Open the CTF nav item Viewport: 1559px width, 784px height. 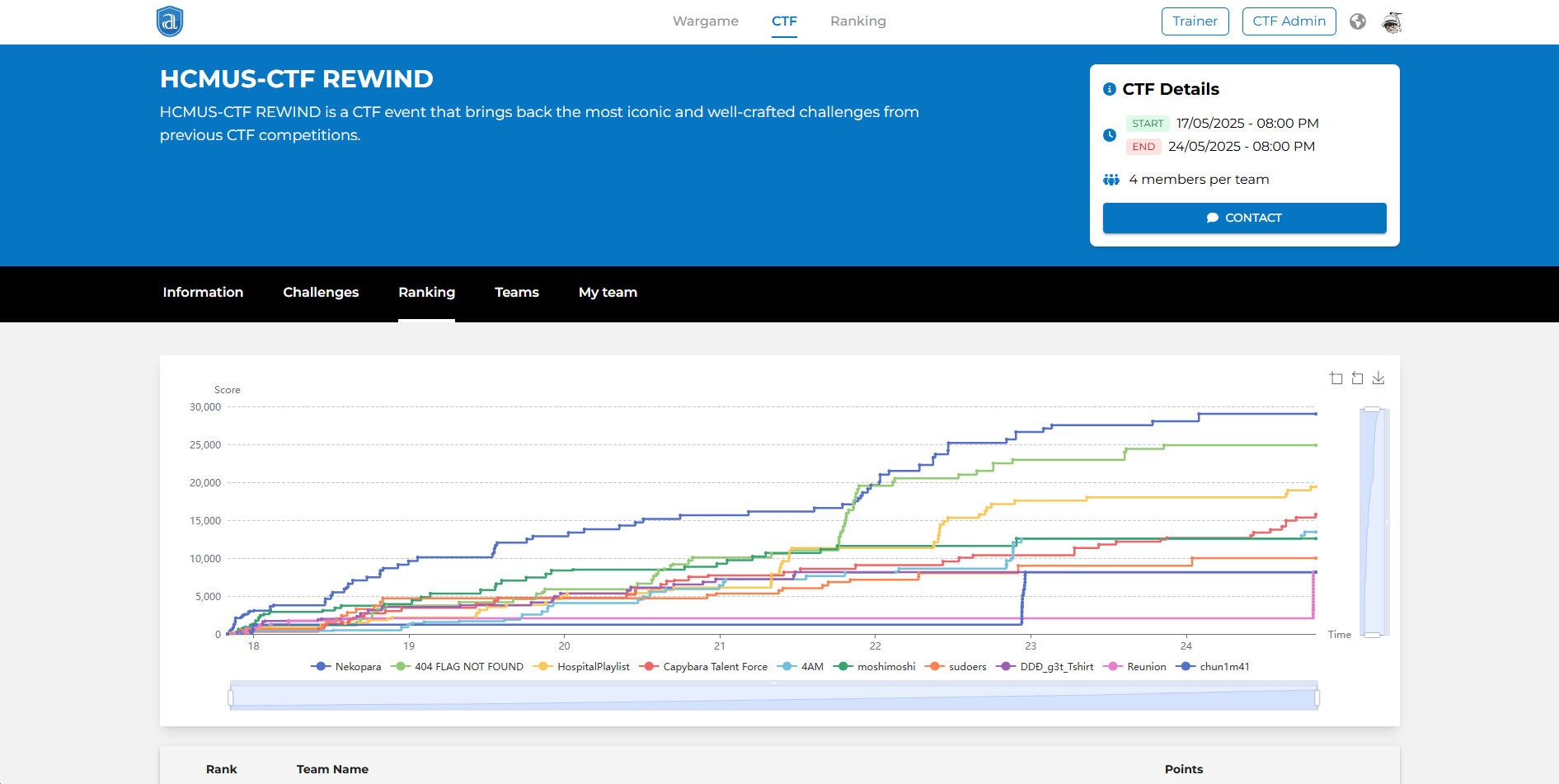coord(784,21)
